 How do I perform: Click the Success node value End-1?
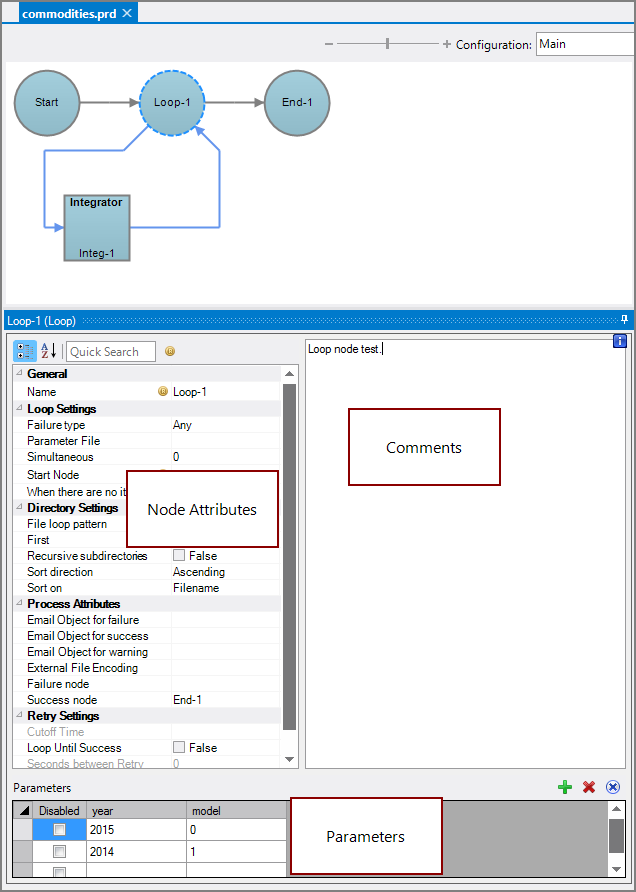click(187, 700)
